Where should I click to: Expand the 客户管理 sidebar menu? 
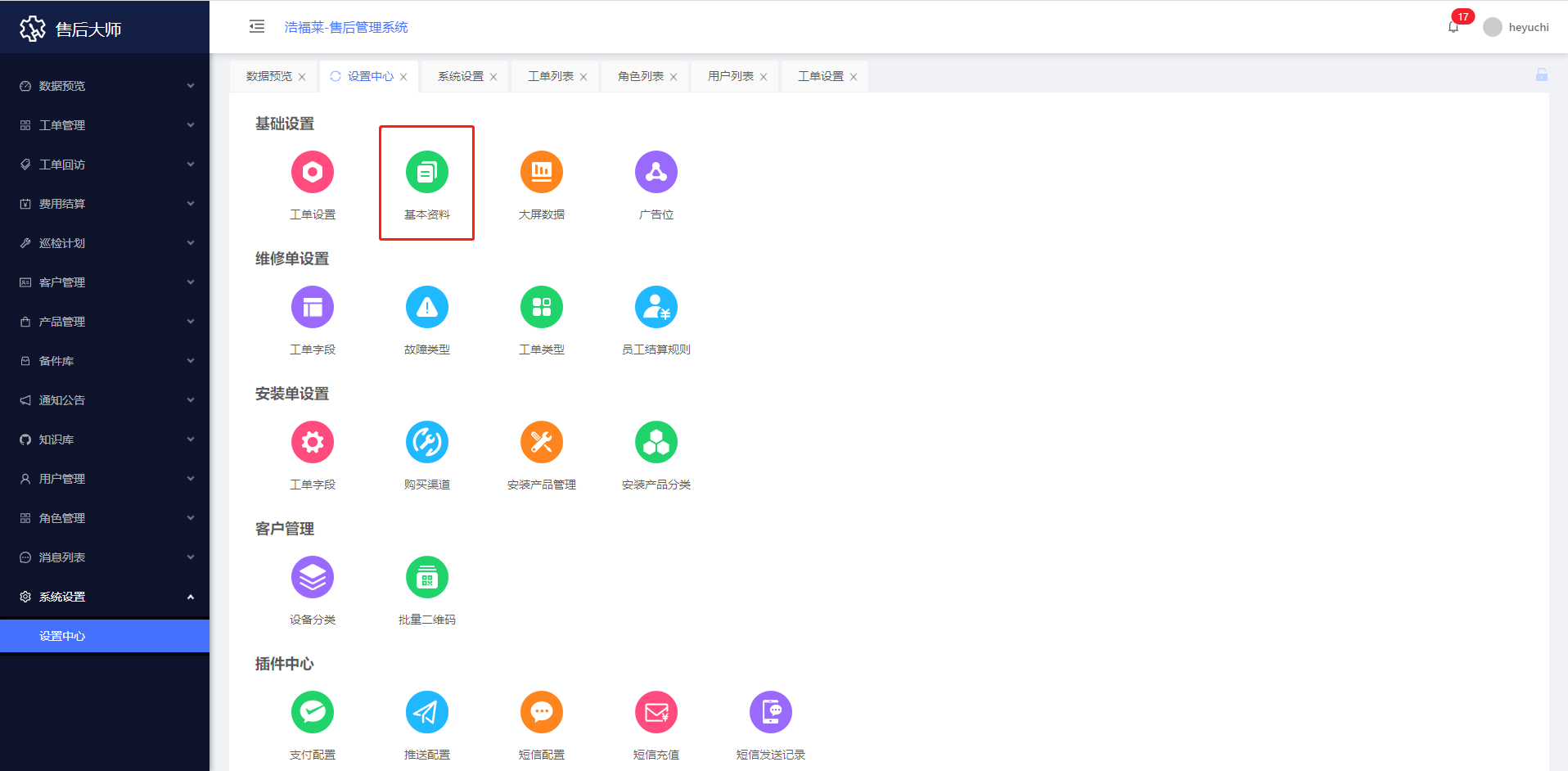tap(105, 282)
